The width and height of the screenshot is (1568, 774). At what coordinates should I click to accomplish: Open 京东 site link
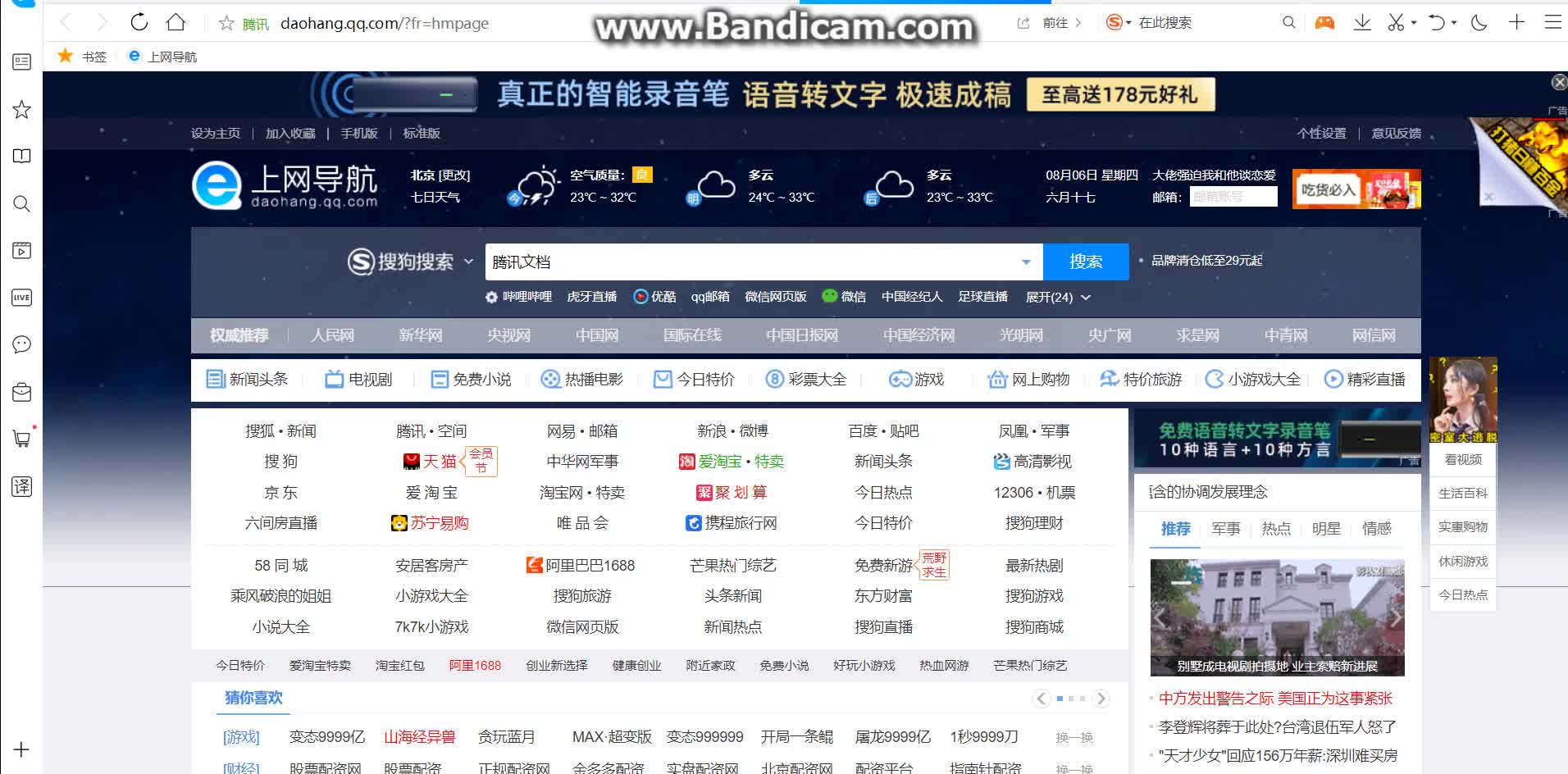pos(280,492)
